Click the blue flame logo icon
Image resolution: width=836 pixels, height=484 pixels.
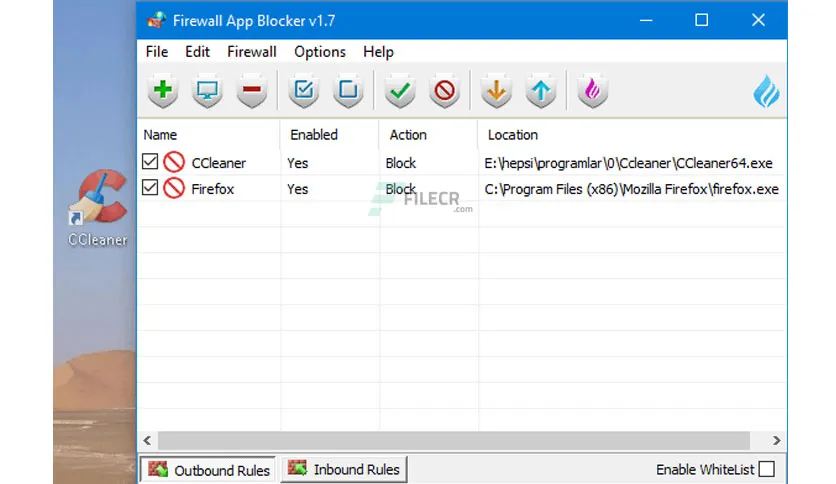tap(766, 91)
